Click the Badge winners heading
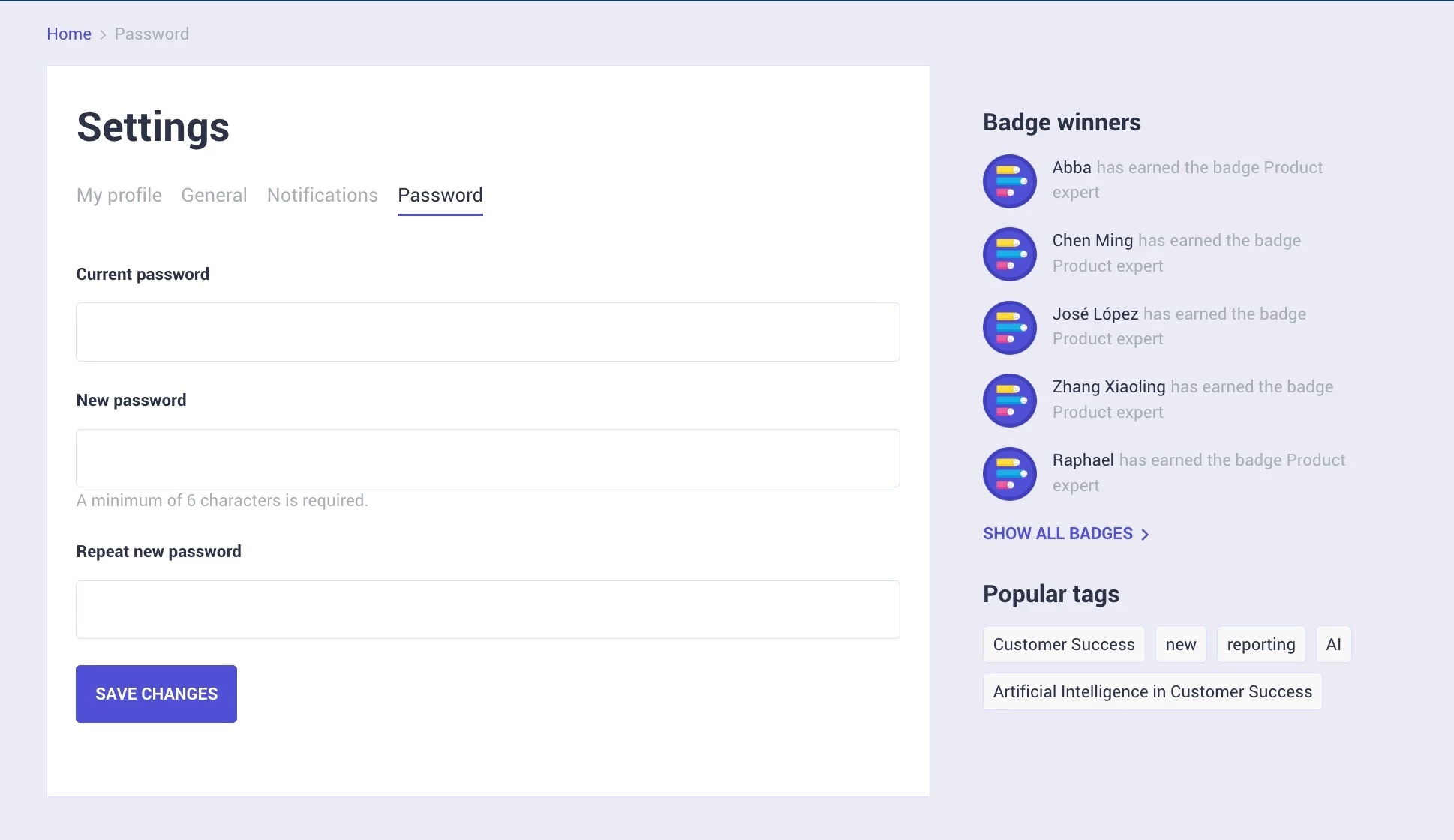Viewport: 1454px width, 840px height. point(1062,122)
